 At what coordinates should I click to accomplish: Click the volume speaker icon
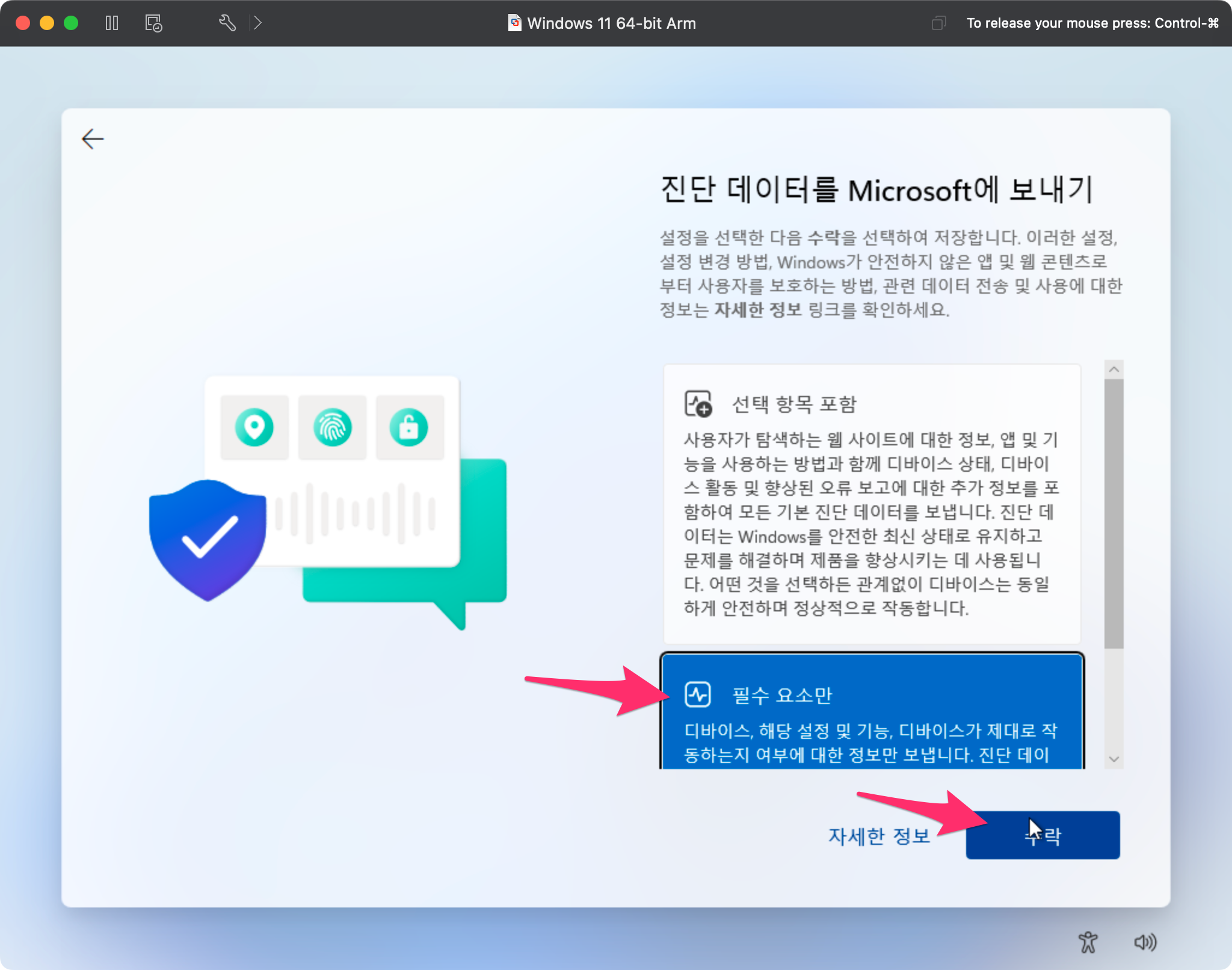(x=1145, y=942)
